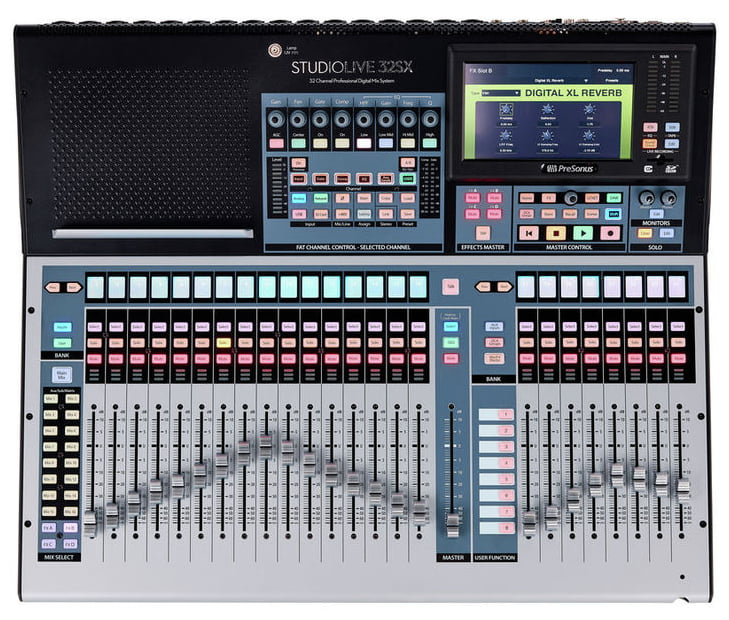Adjust the Phones level knob
This screenshot has height=620, width=729.
point(668,198)
